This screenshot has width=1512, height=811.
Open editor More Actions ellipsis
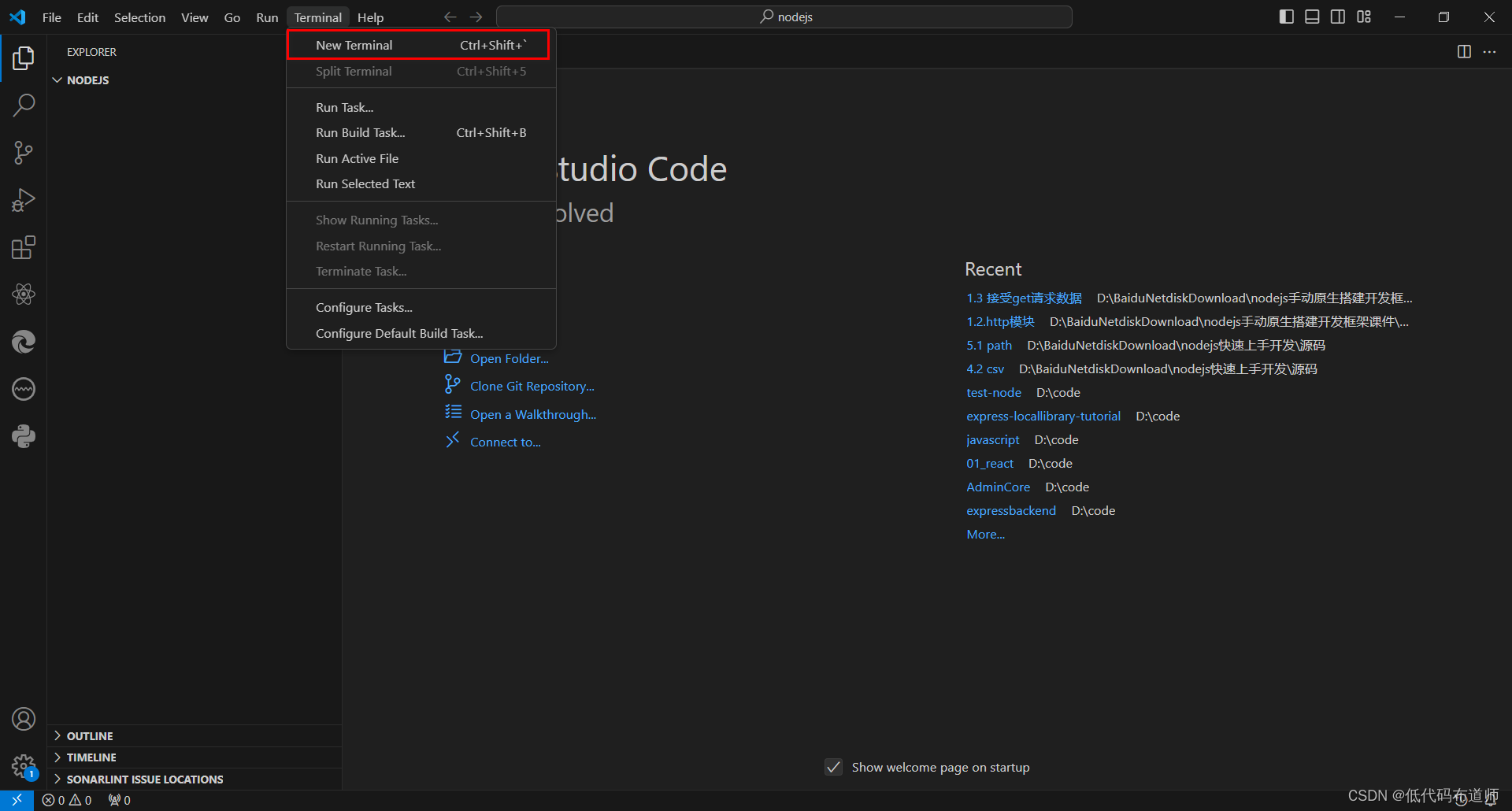tap(1489, 51)
